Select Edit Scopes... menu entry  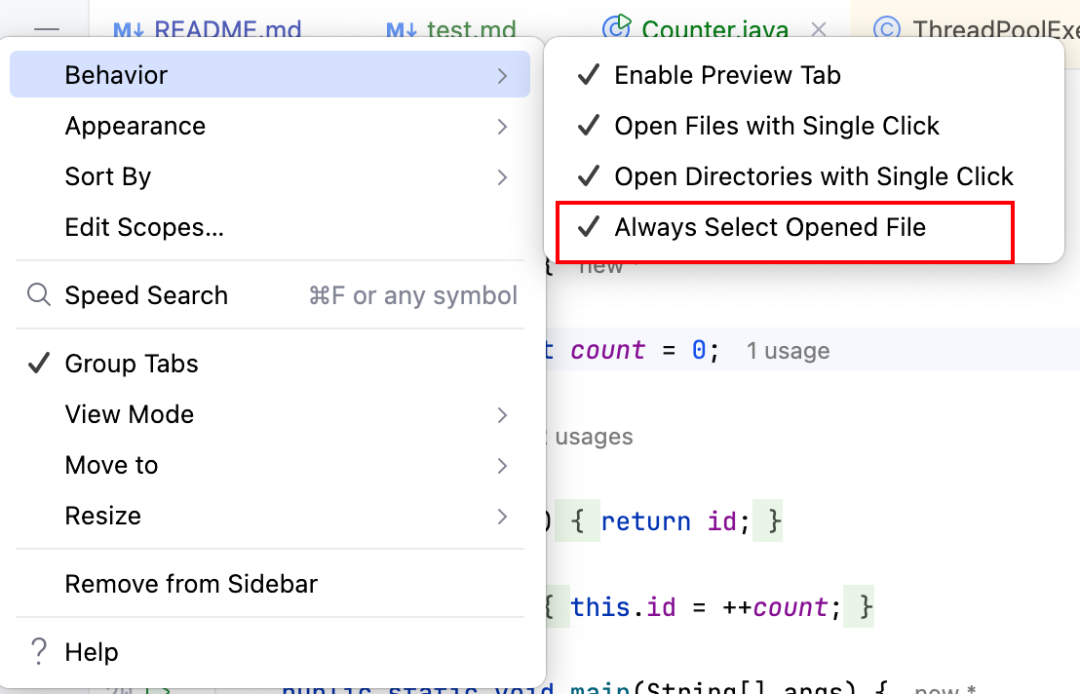144,227
